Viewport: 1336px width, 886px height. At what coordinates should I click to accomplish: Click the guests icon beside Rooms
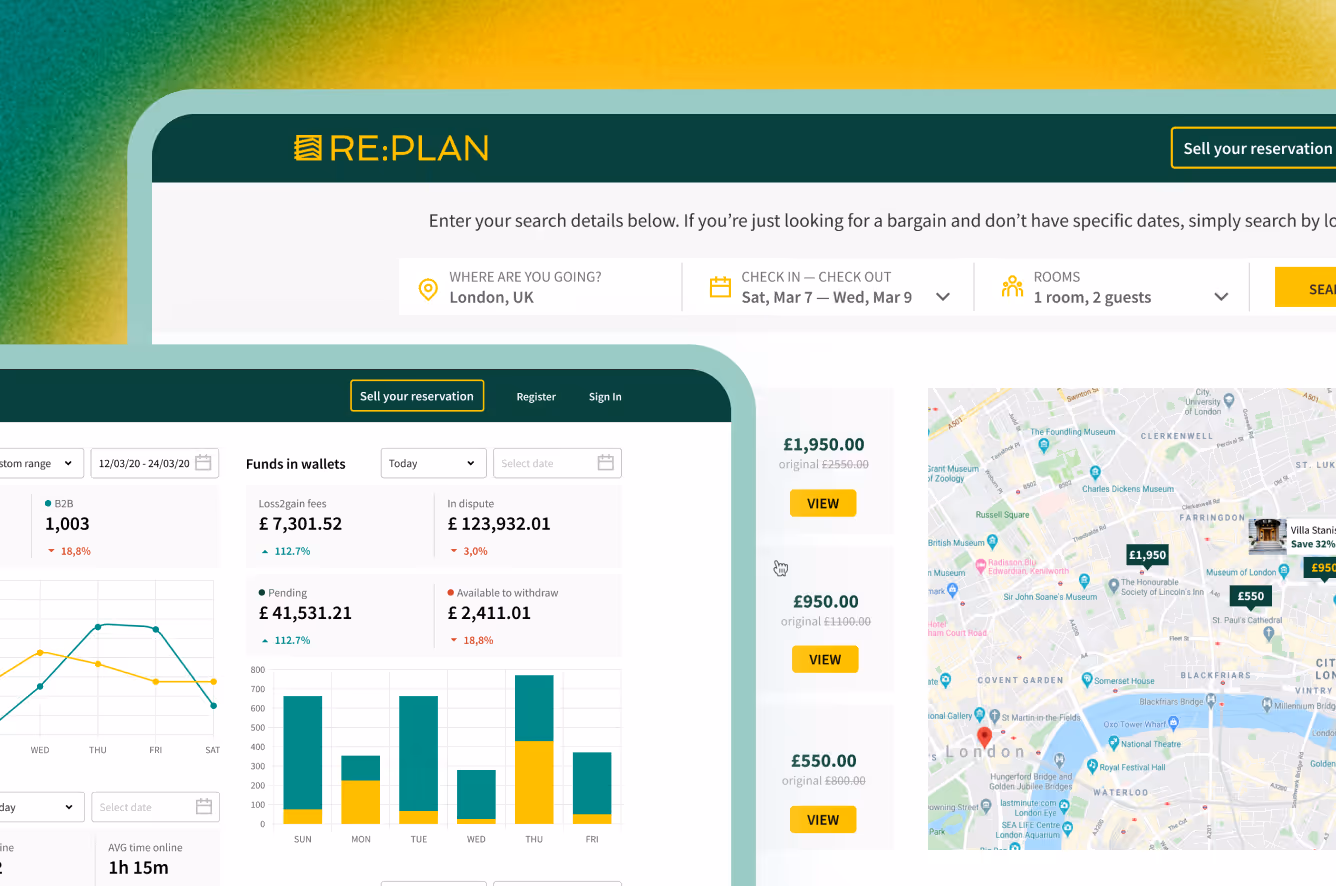tap(1012, 287)
